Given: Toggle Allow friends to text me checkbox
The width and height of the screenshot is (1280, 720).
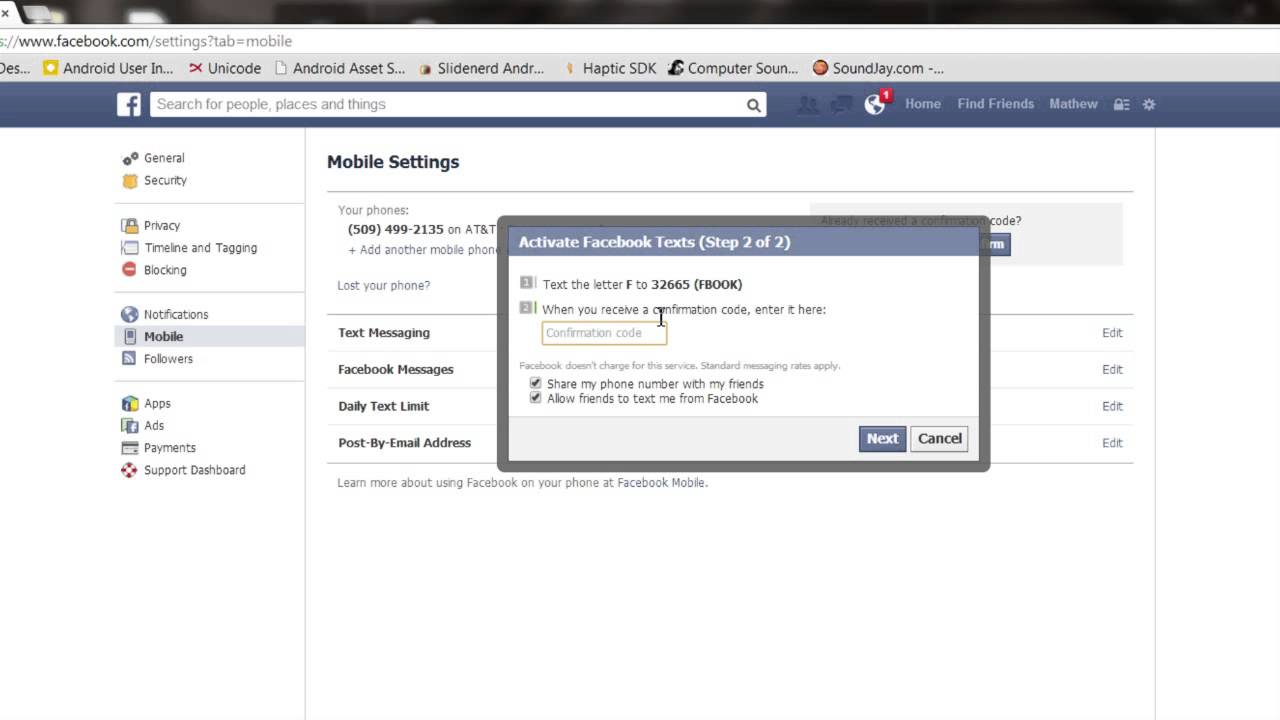Looking at the screenshot, I should click(x=535, y=398).
